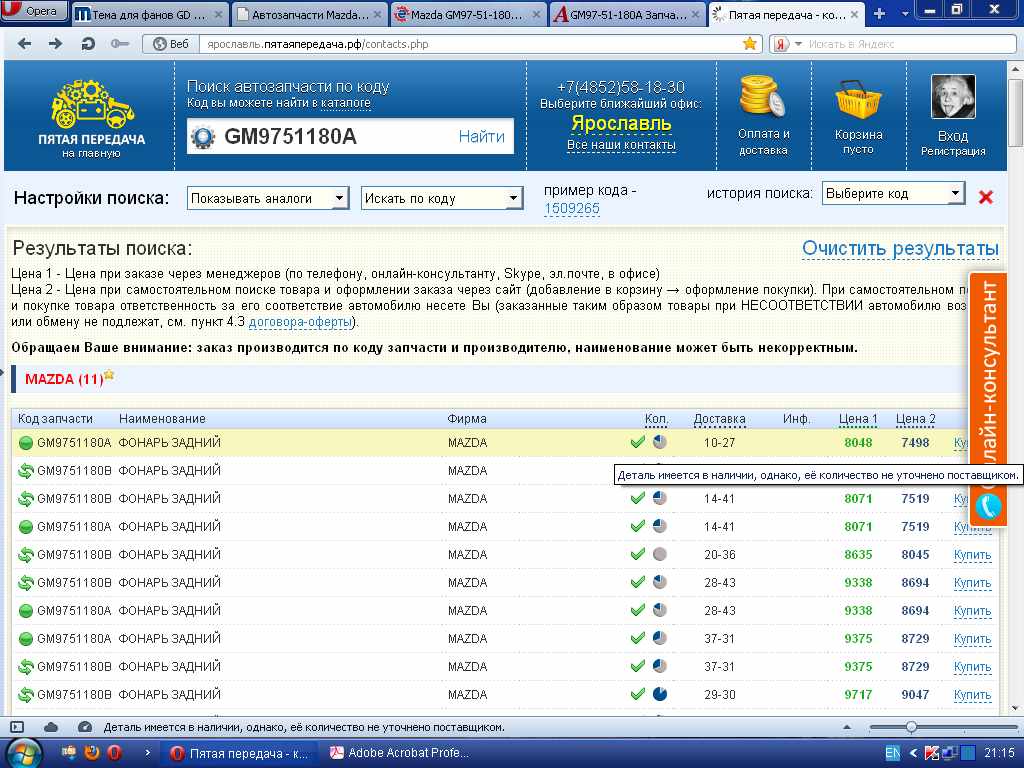Go to the homepage via the "Пятая передача" logo
Screen dimensions: 1024x768
pos(91,118)
